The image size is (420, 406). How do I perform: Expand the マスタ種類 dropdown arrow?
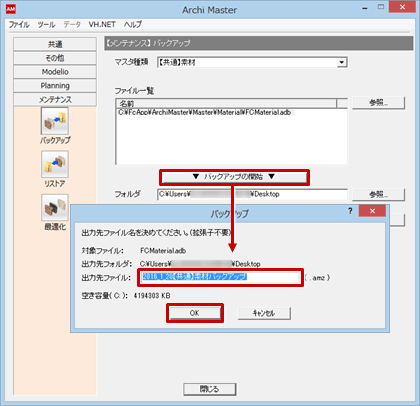click(341, 62)
